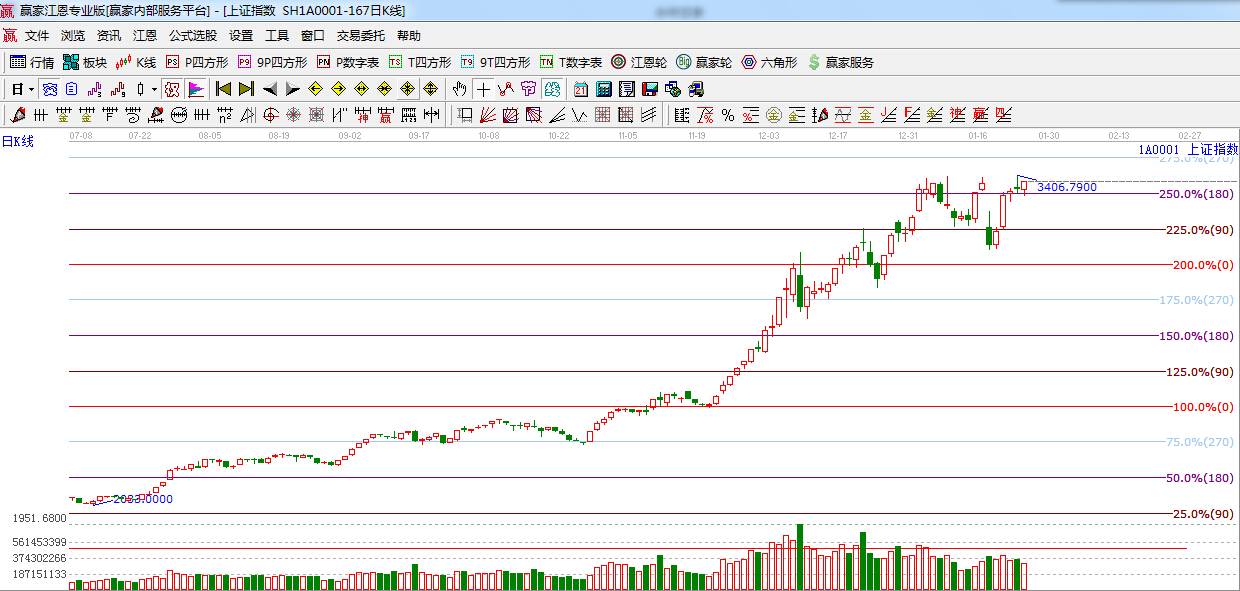Viewport: 1240px width, 591px height.
Task: Toggle the crosshair cursor button
Action: pos(483,89)
